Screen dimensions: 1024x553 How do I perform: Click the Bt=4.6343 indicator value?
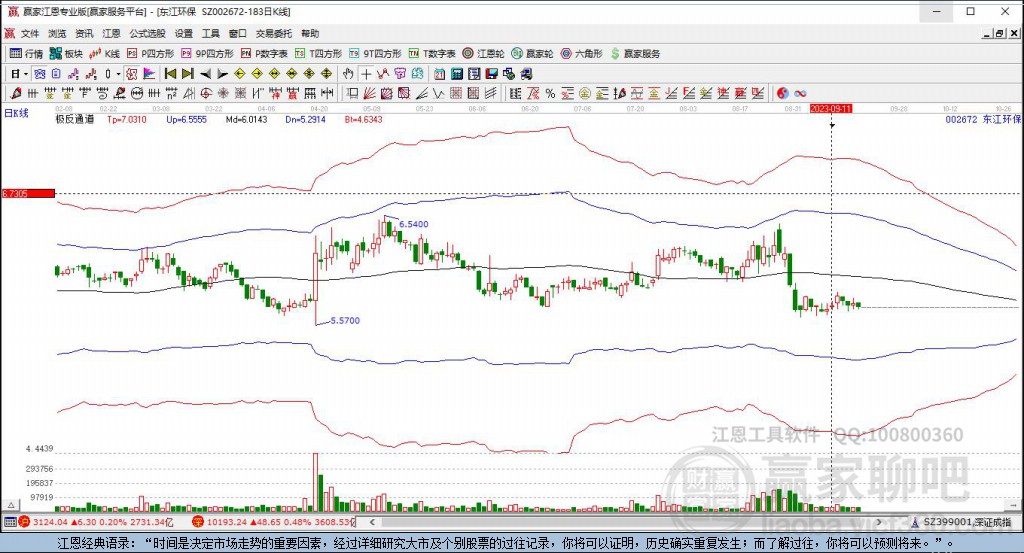363,119
